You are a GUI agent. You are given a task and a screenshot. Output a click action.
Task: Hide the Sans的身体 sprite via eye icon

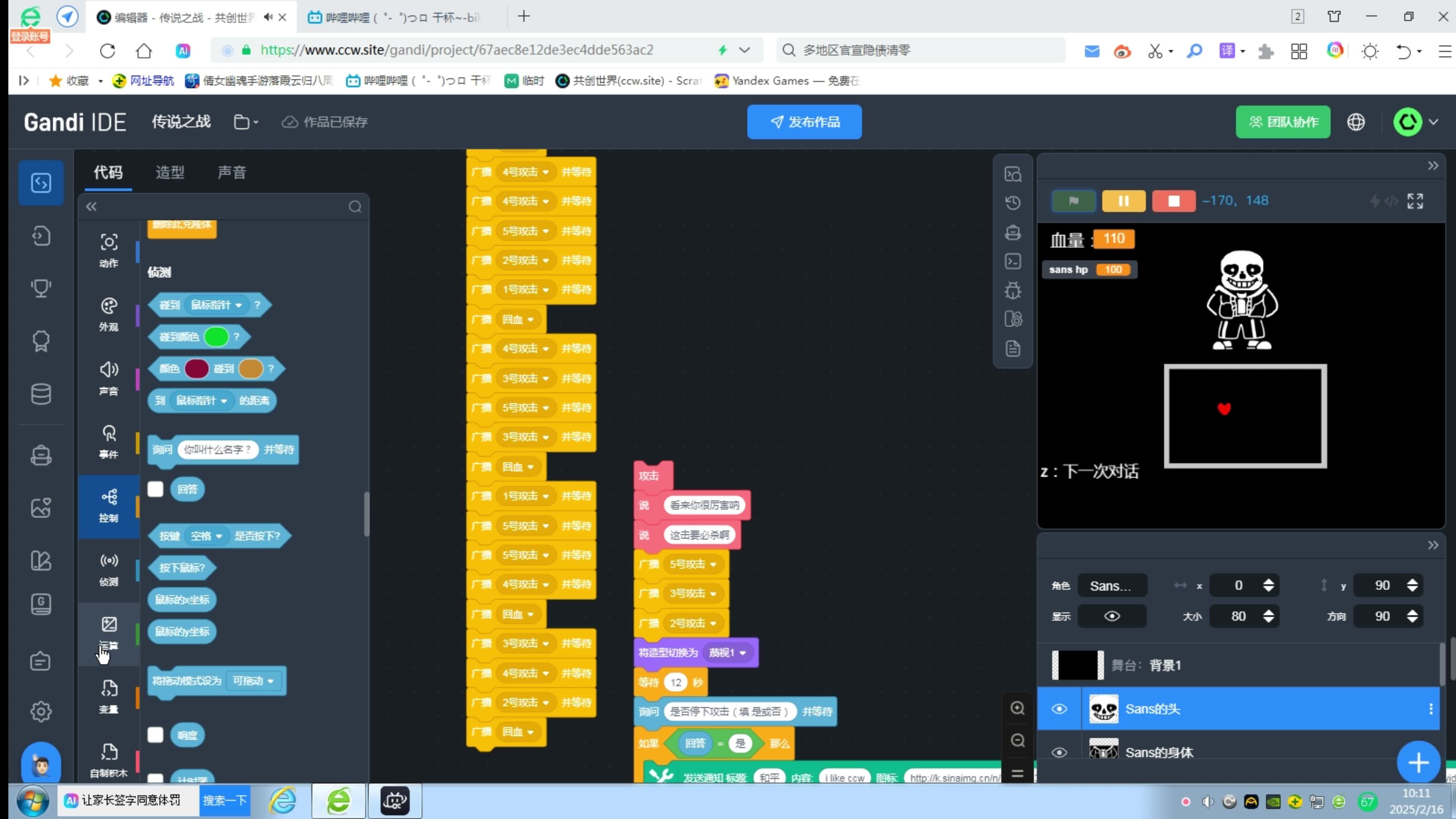[1059, 752]
